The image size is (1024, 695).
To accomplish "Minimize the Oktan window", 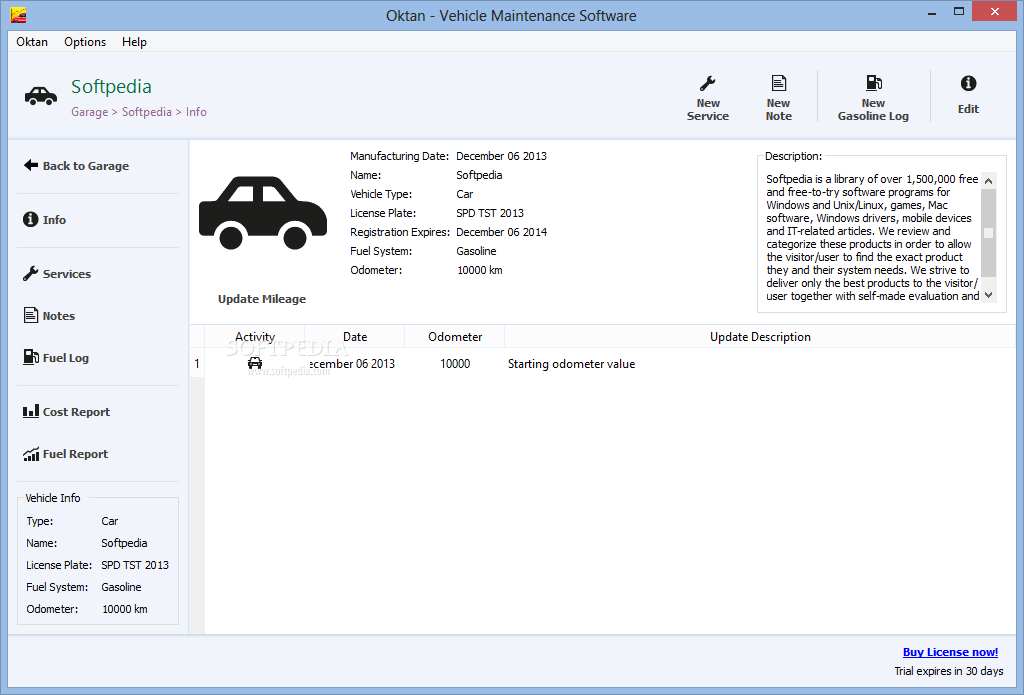I will (x=932, y=12).
